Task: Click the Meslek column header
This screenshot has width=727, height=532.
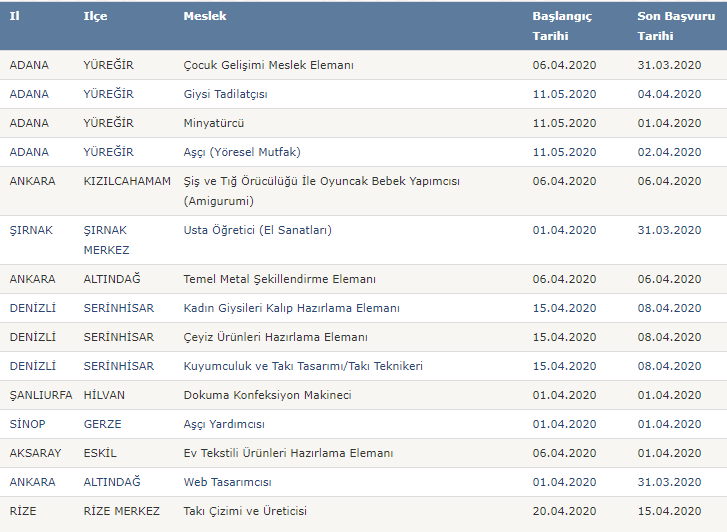Action: click(205, 16)
